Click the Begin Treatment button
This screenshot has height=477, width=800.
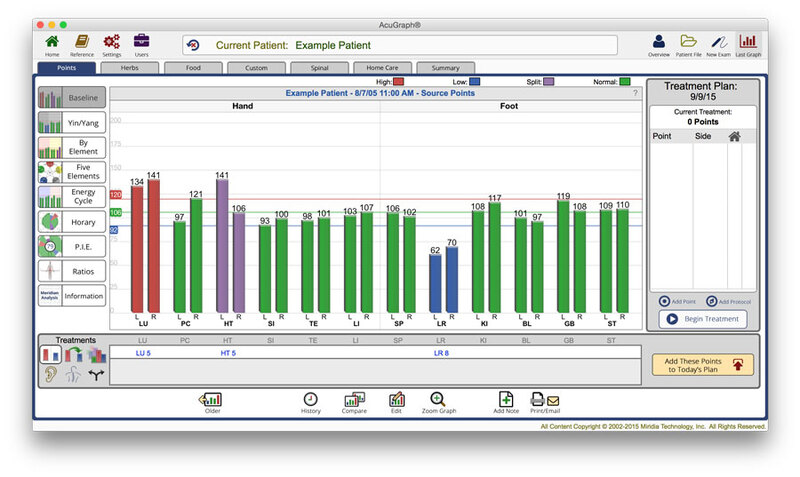click(700, 319)
